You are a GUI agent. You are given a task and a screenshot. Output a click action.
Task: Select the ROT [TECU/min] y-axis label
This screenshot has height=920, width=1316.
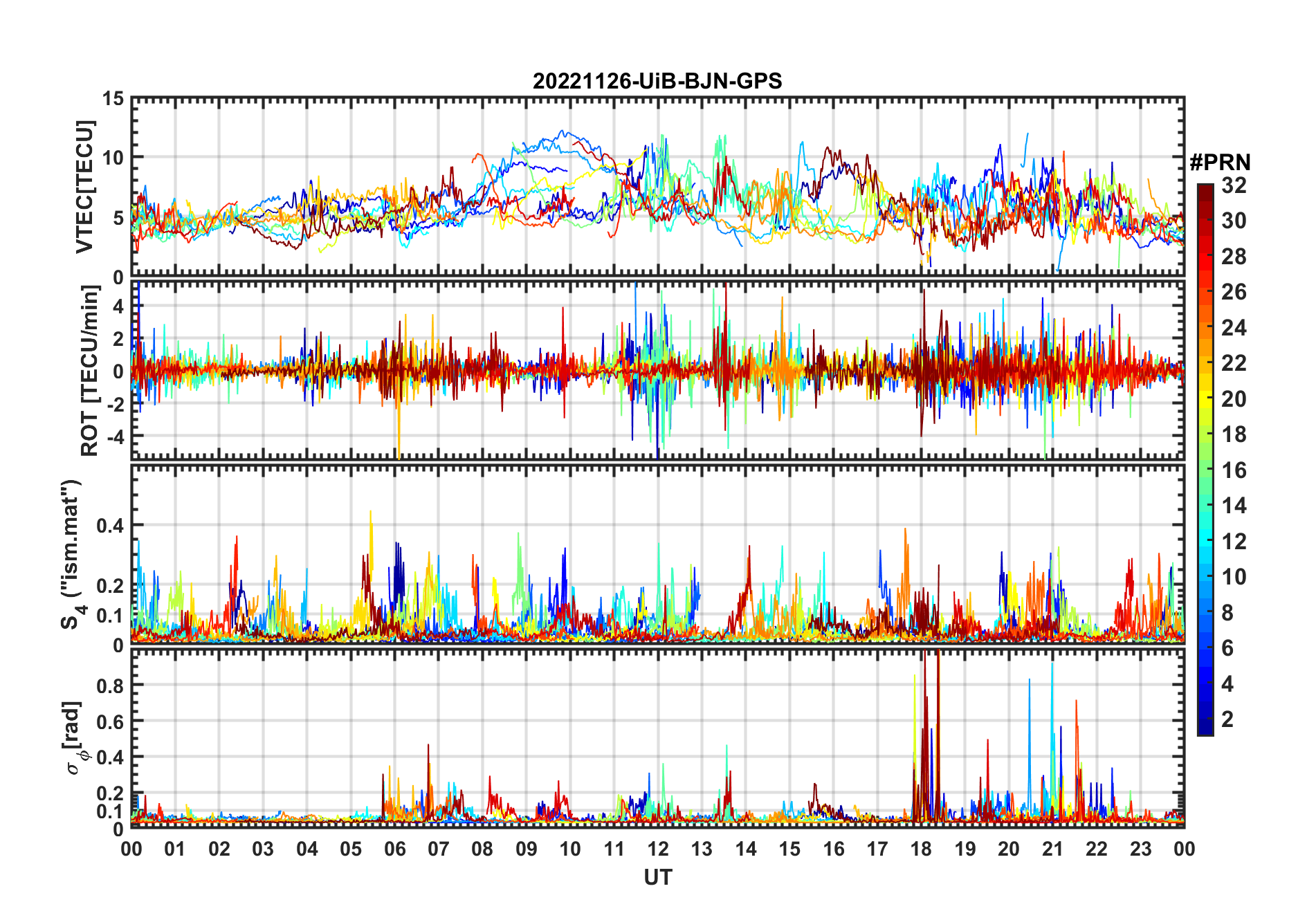89,371
